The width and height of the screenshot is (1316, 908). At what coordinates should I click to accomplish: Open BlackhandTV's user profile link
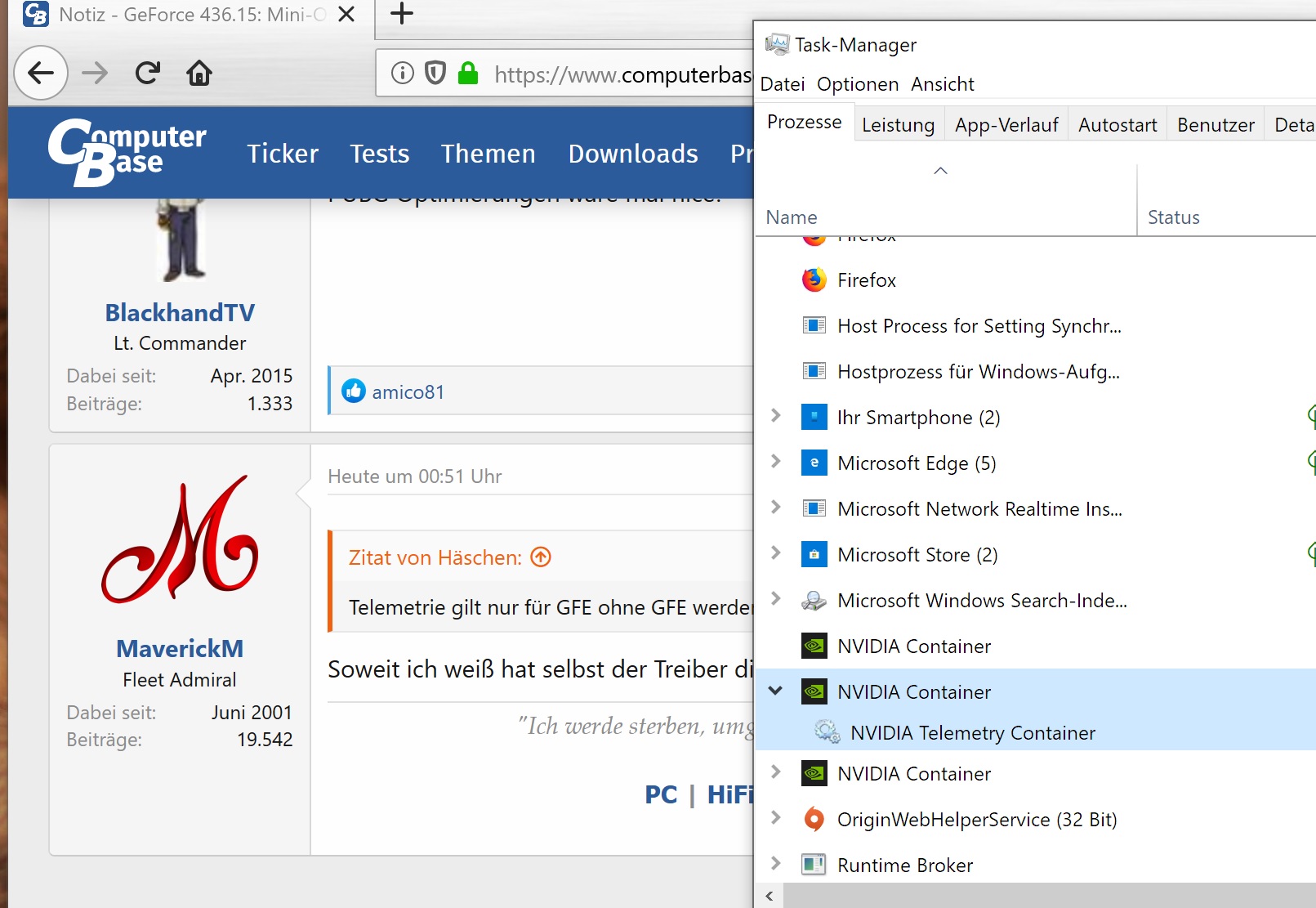180,312
